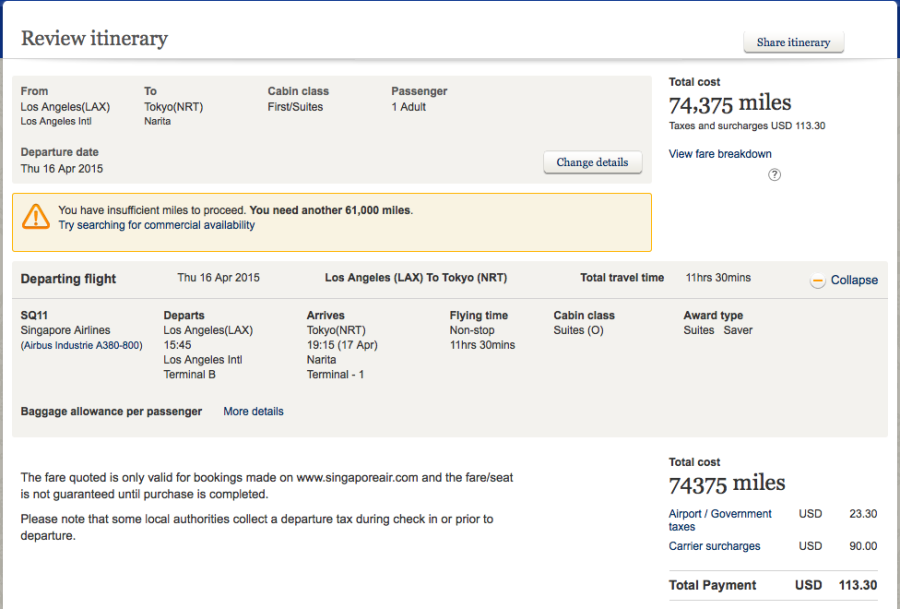Click the 74,375 miles total at top
900x609 pixels.
pos(729,103)
